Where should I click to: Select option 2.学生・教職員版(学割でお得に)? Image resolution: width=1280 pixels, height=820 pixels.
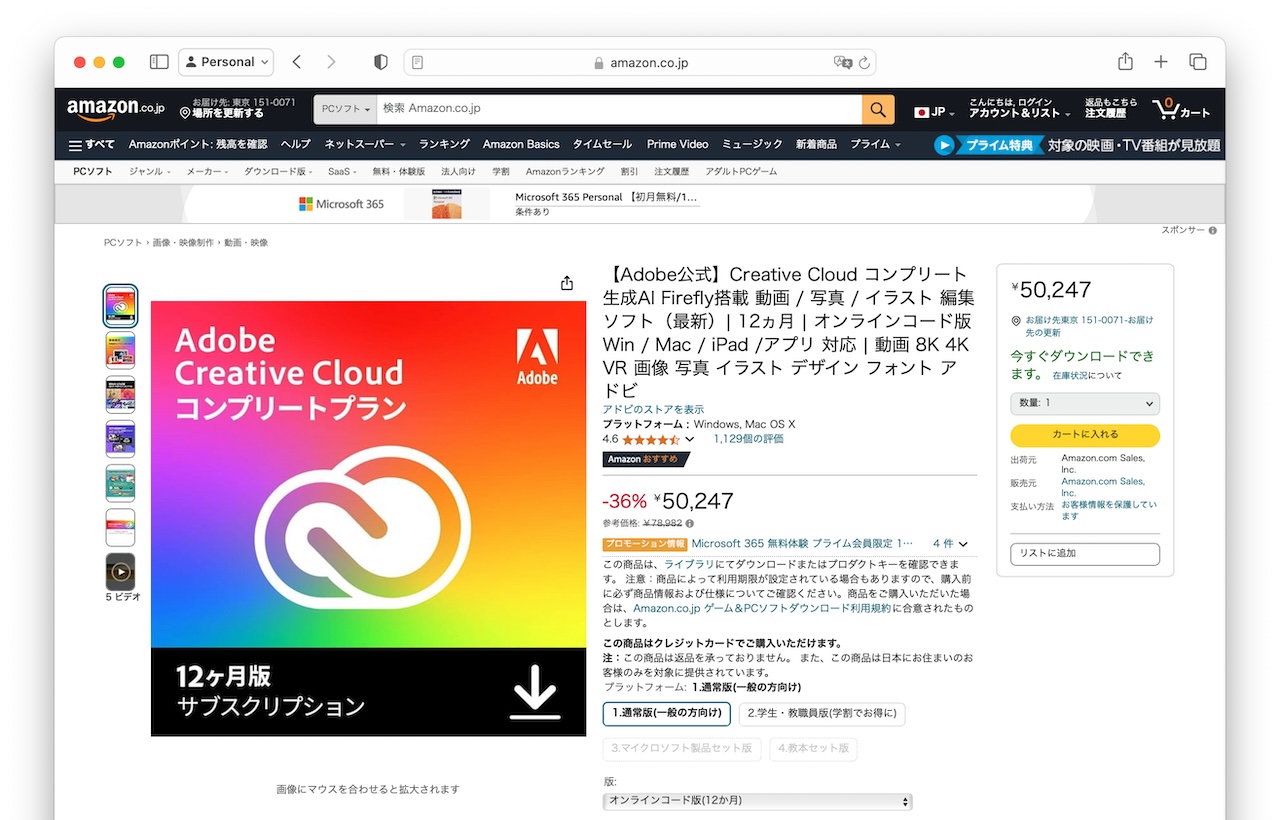[x=822, y=714]
